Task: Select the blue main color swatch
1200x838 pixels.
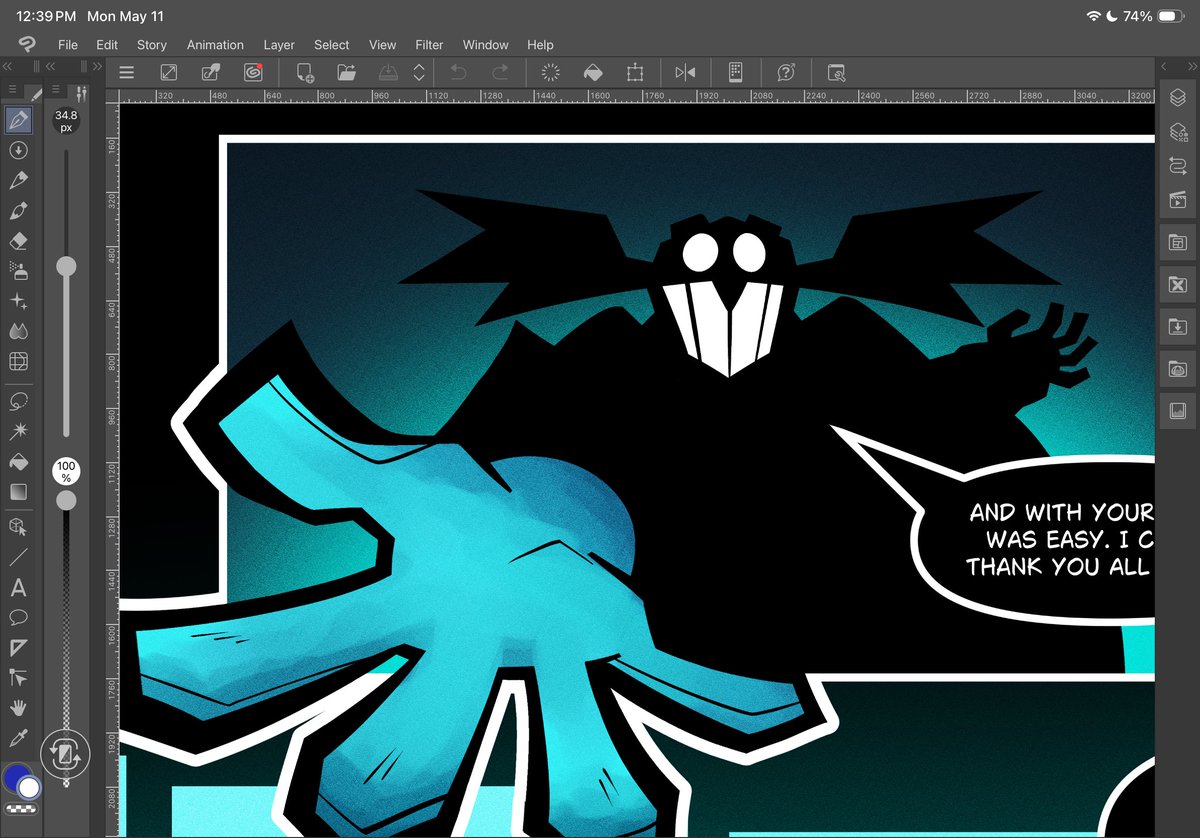Action: 15,776
